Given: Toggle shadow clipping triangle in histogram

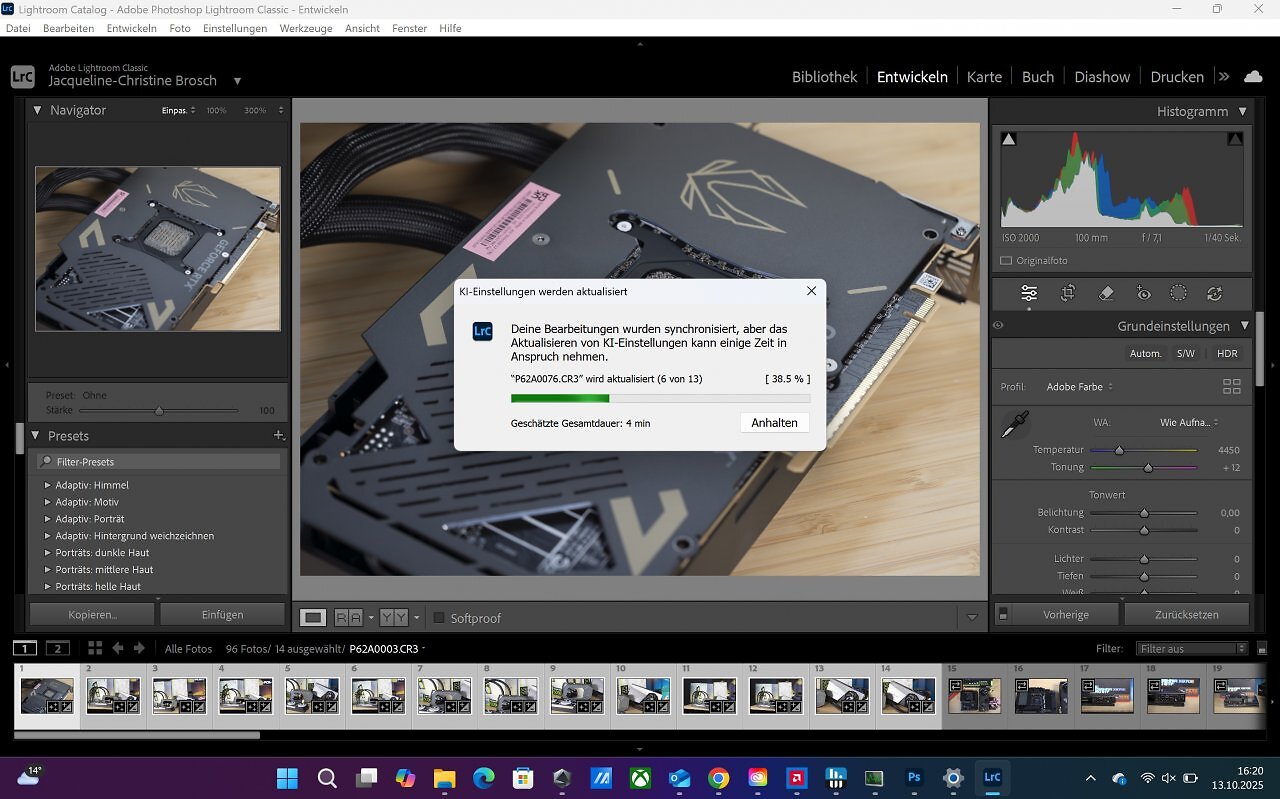Looking at the screenshot, I should coord(1009,139).
